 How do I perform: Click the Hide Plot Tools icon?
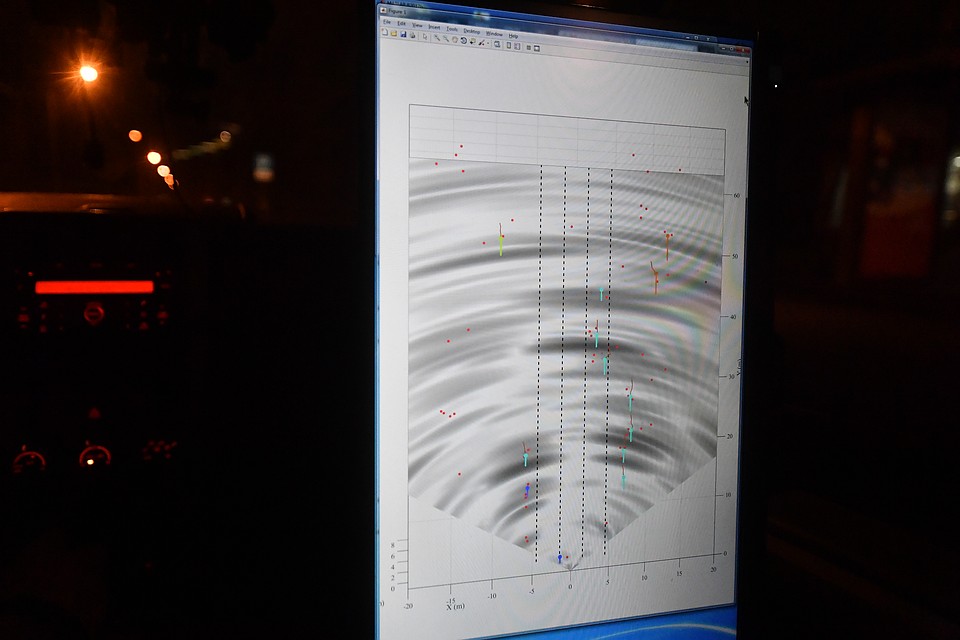point(528,47)
